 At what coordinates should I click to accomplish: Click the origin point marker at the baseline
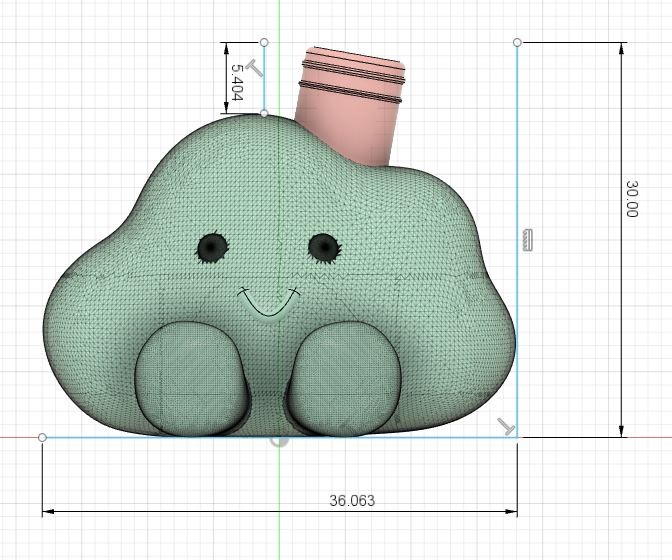tap(279, 438)
